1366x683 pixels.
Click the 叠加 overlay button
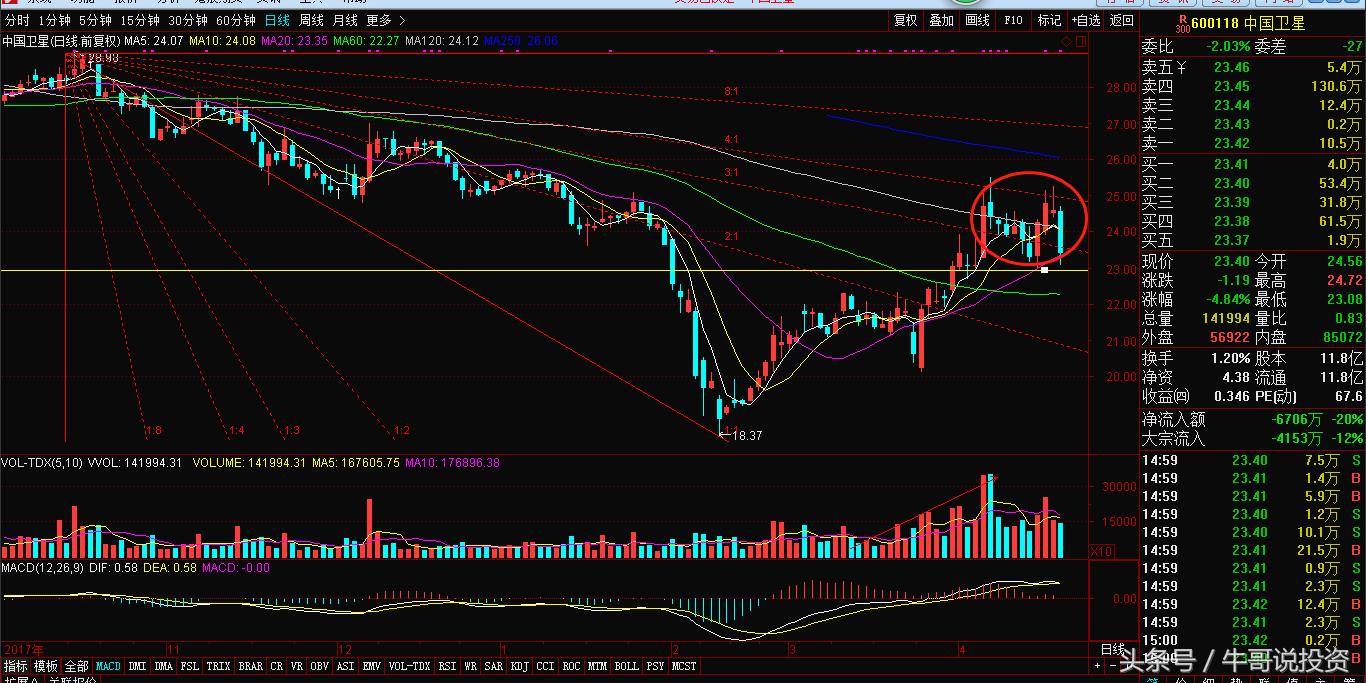941,21
